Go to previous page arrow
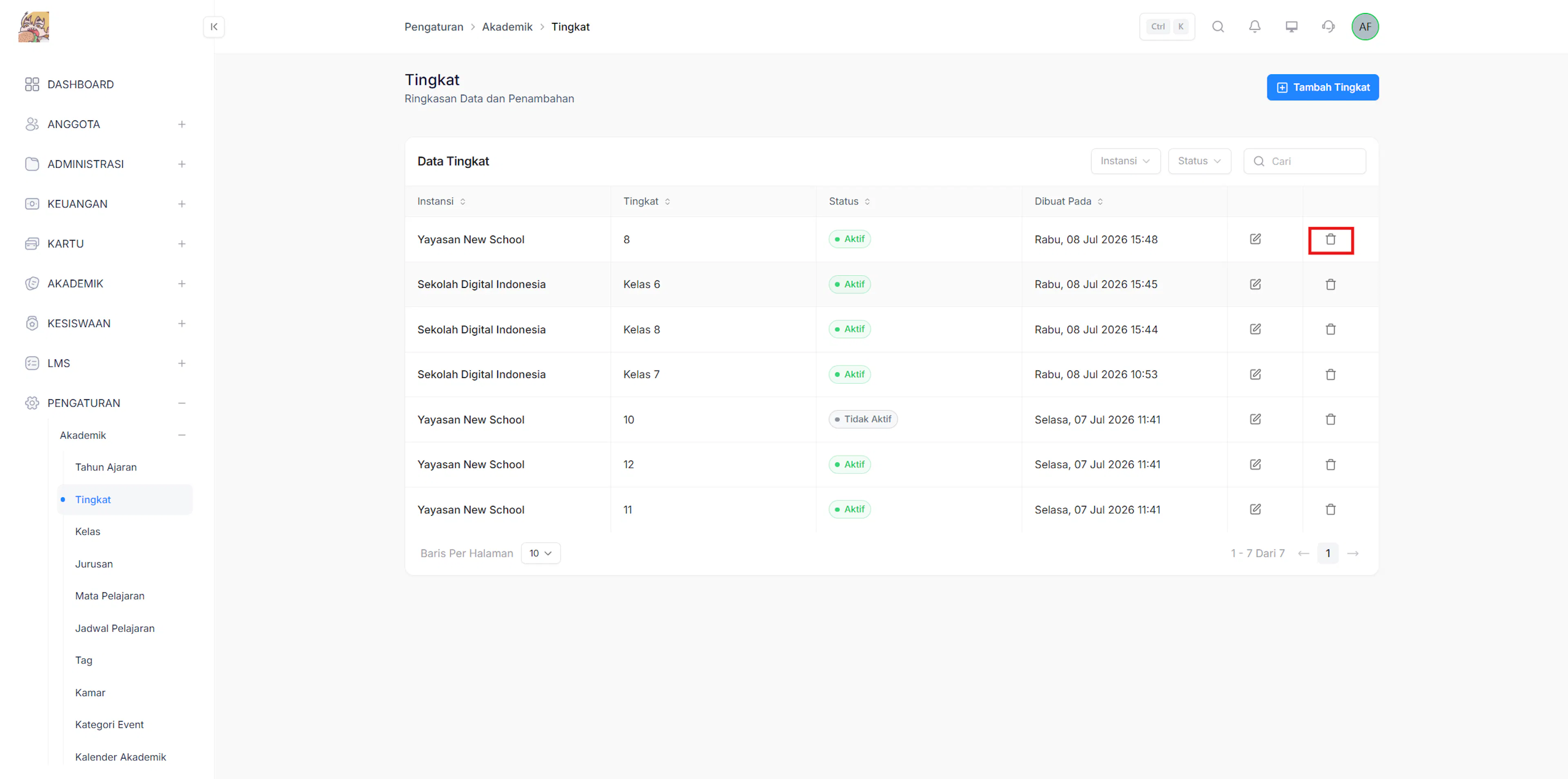The height and width of the screenshot is (779, 1568). (x=1303, y=553)
